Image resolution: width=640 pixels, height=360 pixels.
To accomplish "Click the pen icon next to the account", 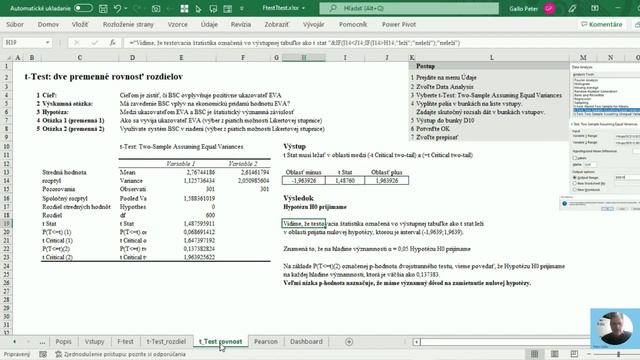I will pos(572,8).
